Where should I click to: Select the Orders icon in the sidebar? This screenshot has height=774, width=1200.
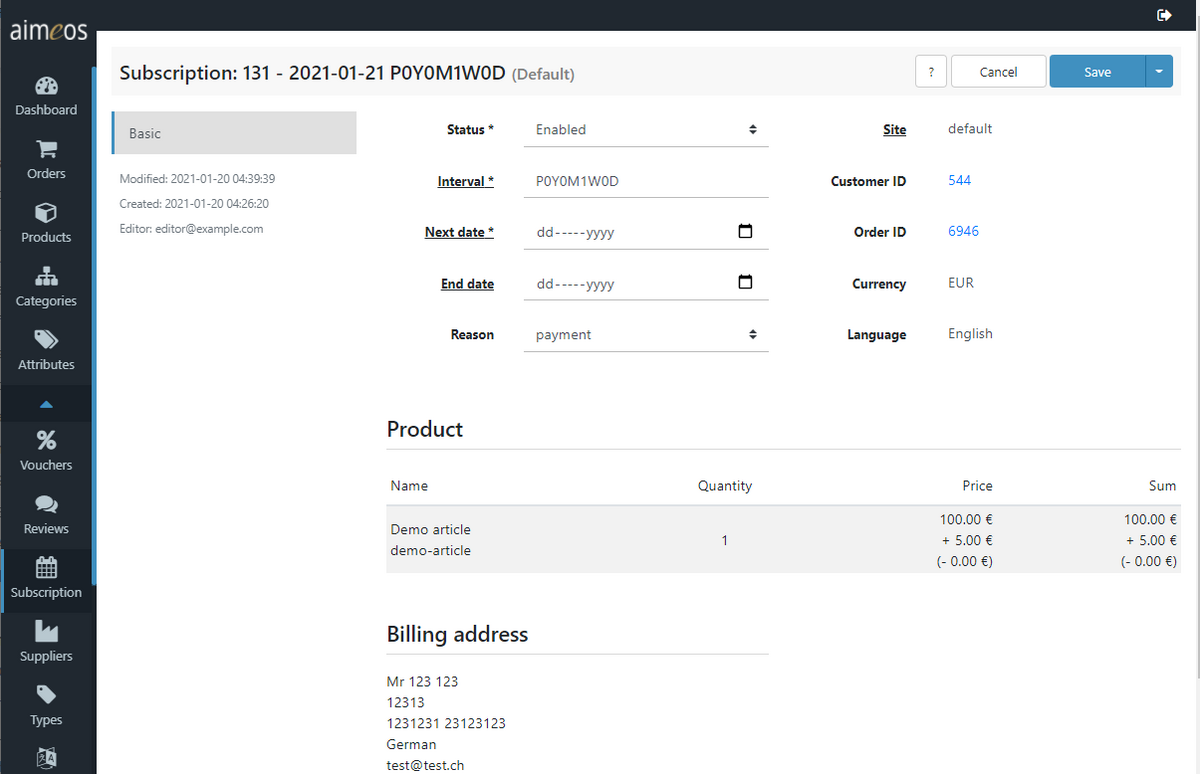[46, 160]
